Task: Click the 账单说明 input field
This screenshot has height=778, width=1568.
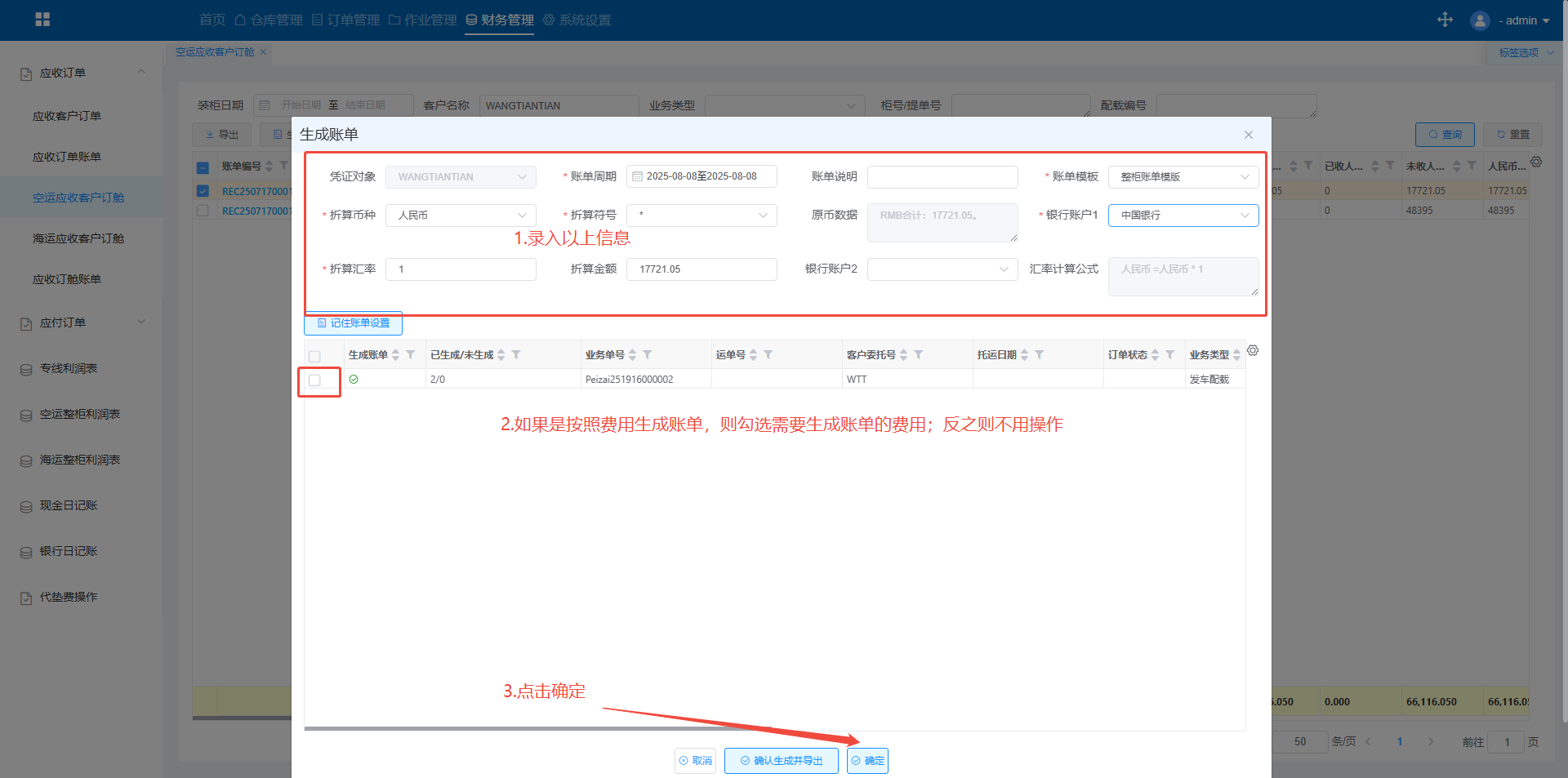Action: click(x=942, y=177)
